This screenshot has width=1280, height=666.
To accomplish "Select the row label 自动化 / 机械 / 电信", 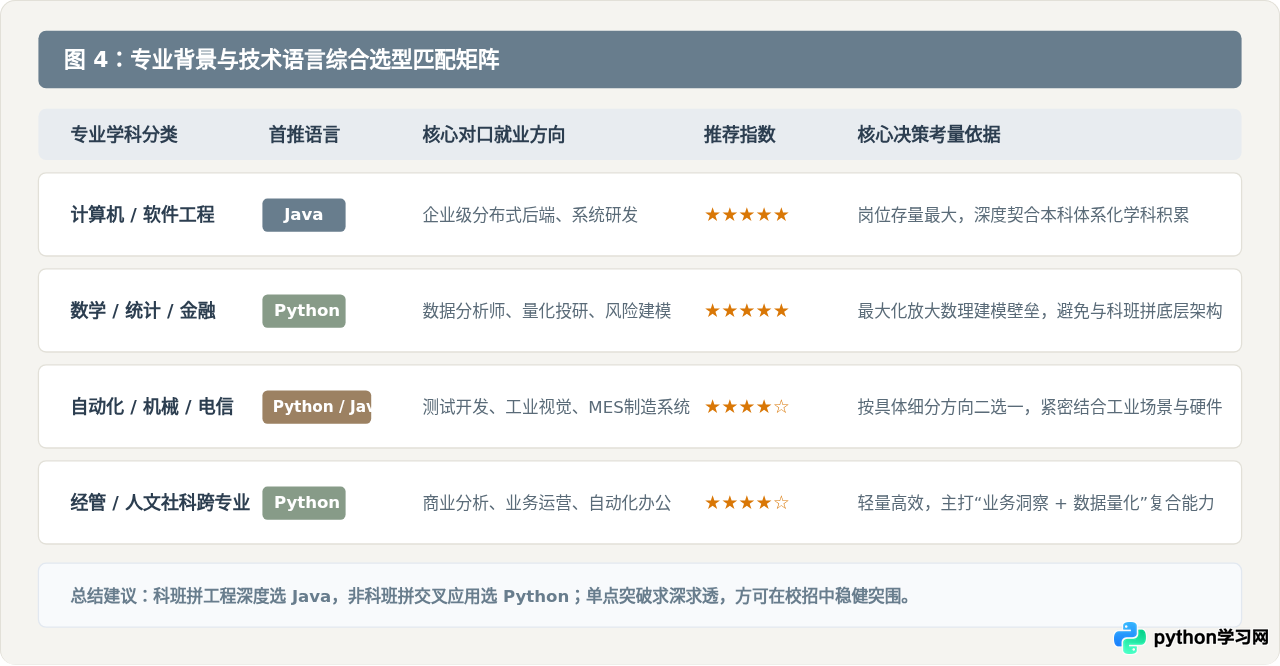I will click(152, 407).
